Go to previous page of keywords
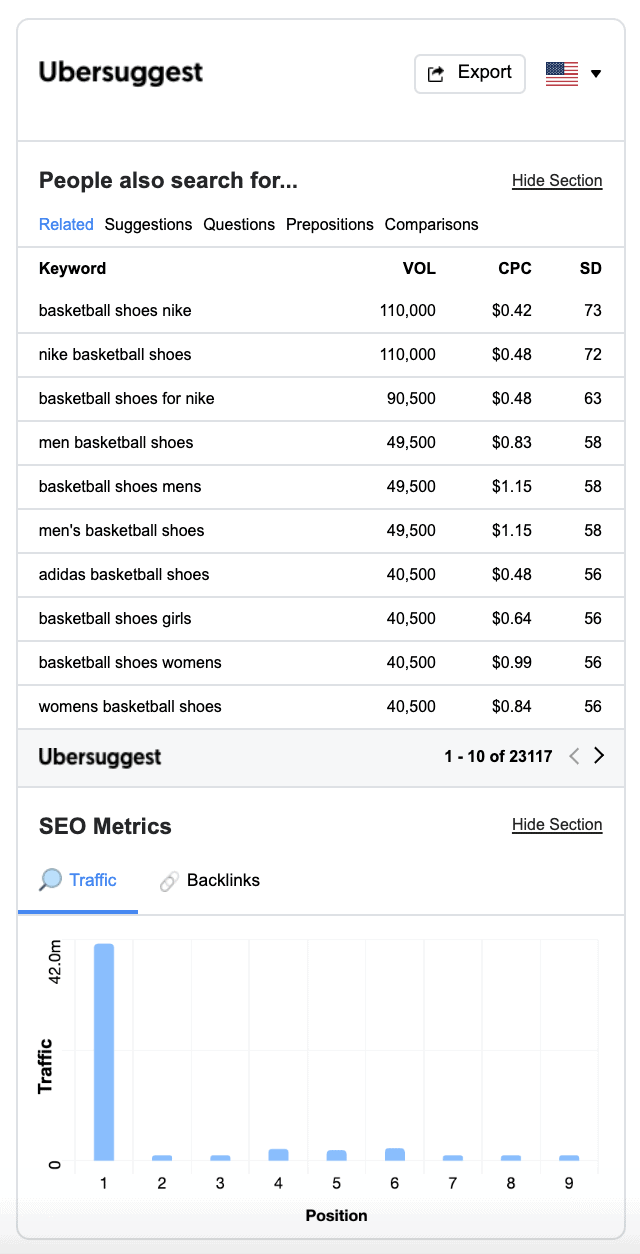This screenshot has height=1254, width=640. 574,757
